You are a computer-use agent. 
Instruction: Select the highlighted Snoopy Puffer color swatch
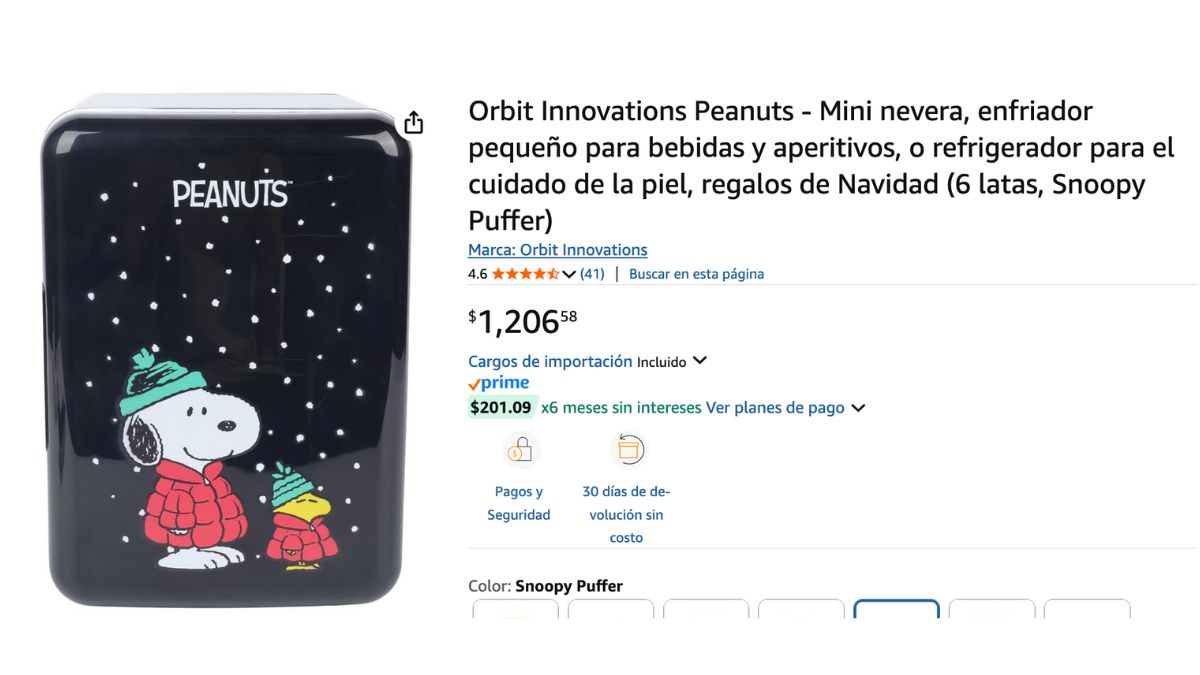(896, 609)
